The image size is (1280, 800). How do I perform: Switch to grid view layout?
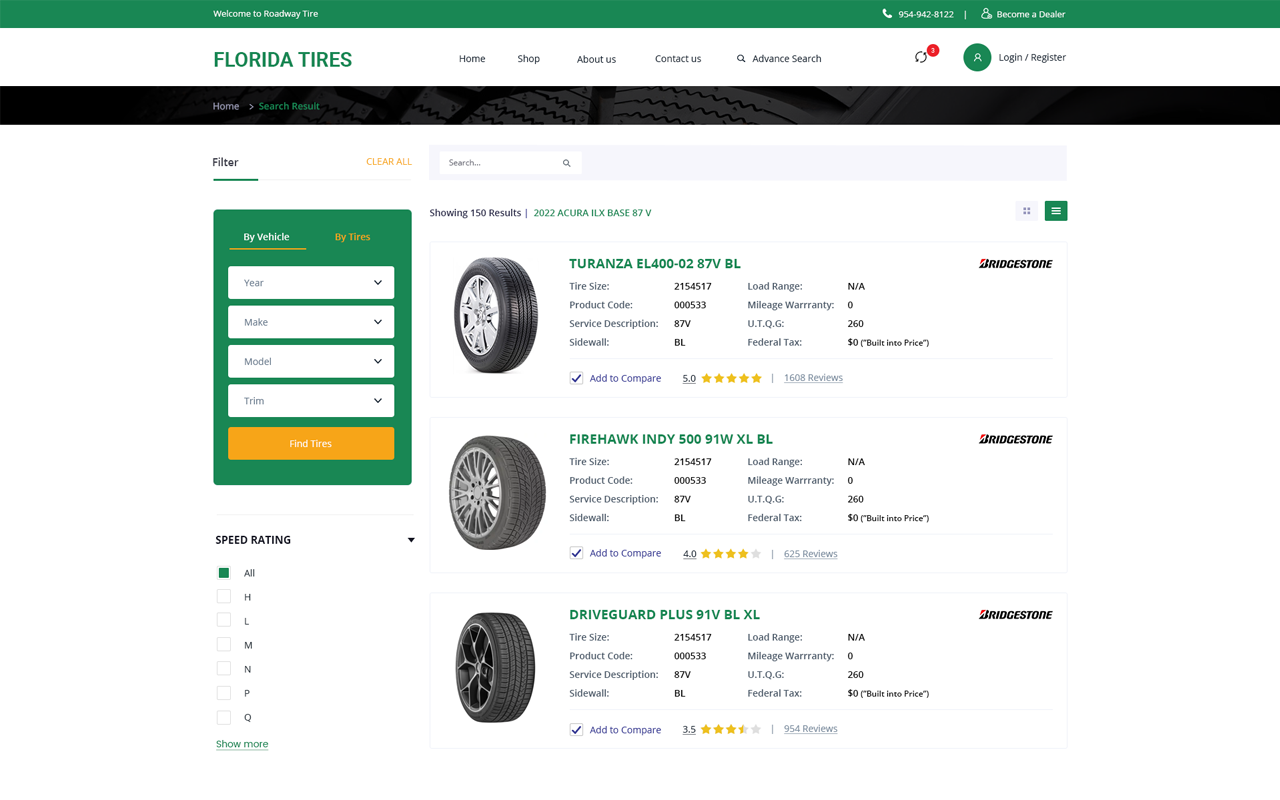[1026, 211]
